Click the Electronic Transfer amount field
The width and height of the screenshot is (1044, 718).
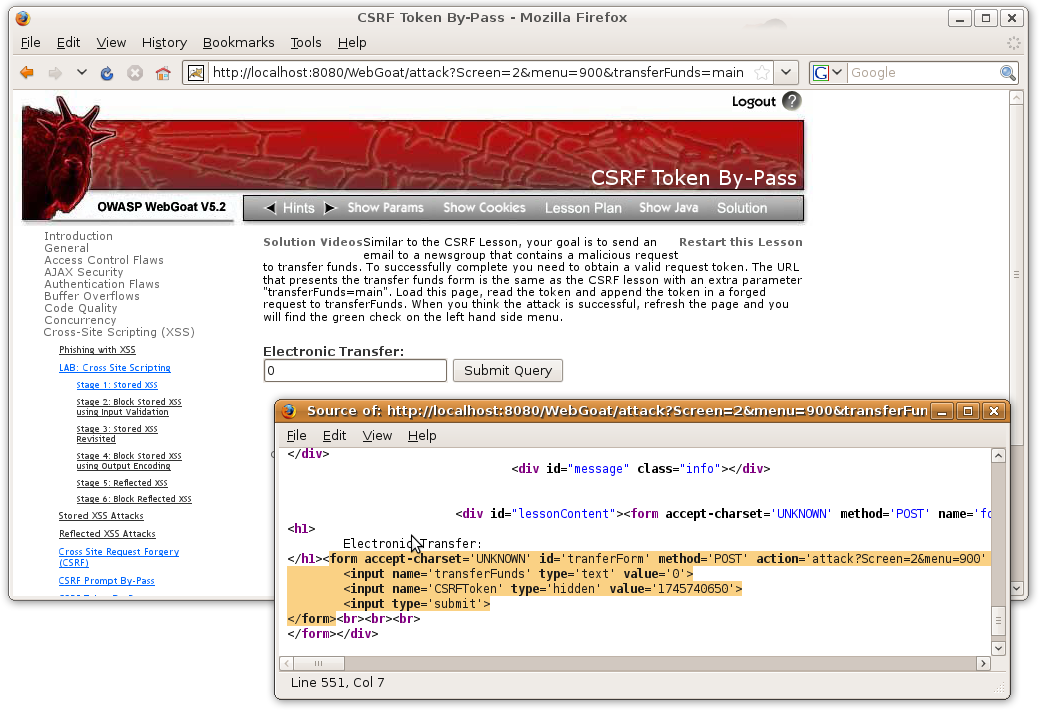tap(355, 371)
